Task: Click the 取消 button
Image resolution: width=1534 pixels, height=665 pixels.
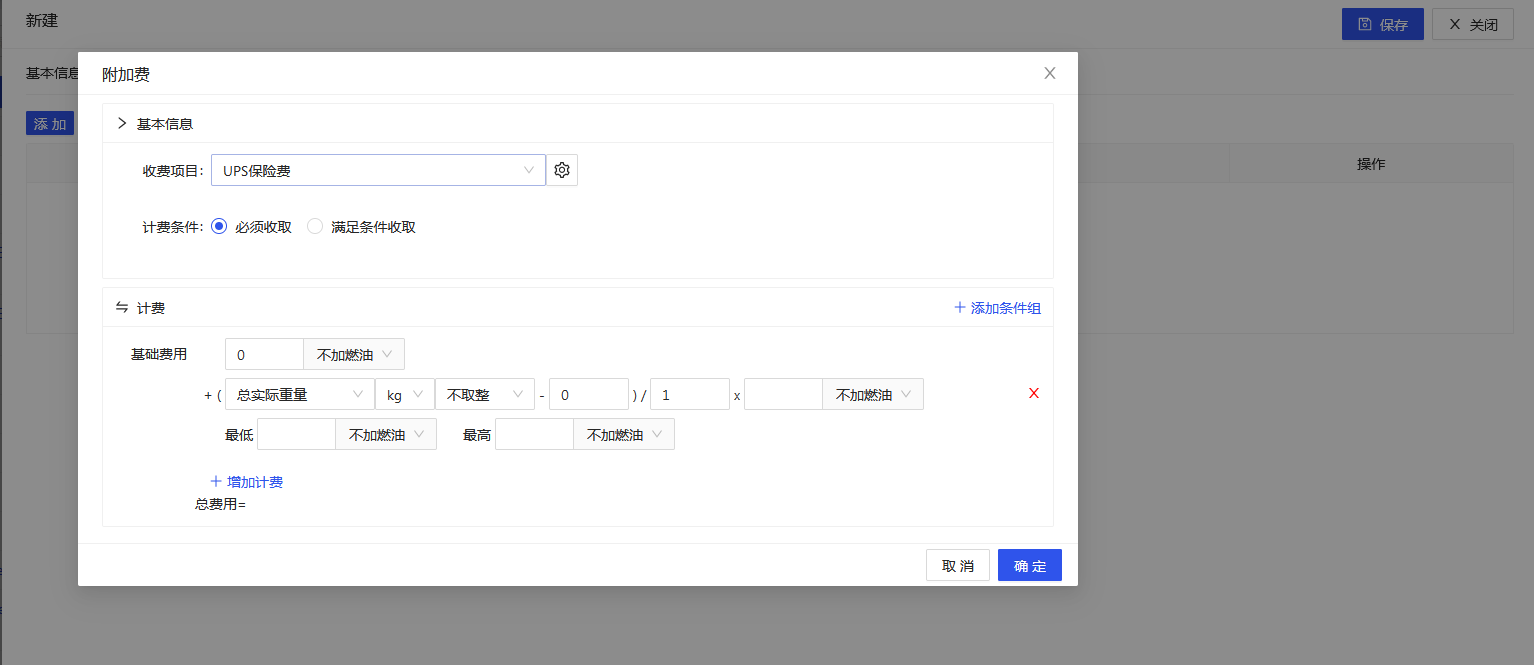Action: click(957, 566)
